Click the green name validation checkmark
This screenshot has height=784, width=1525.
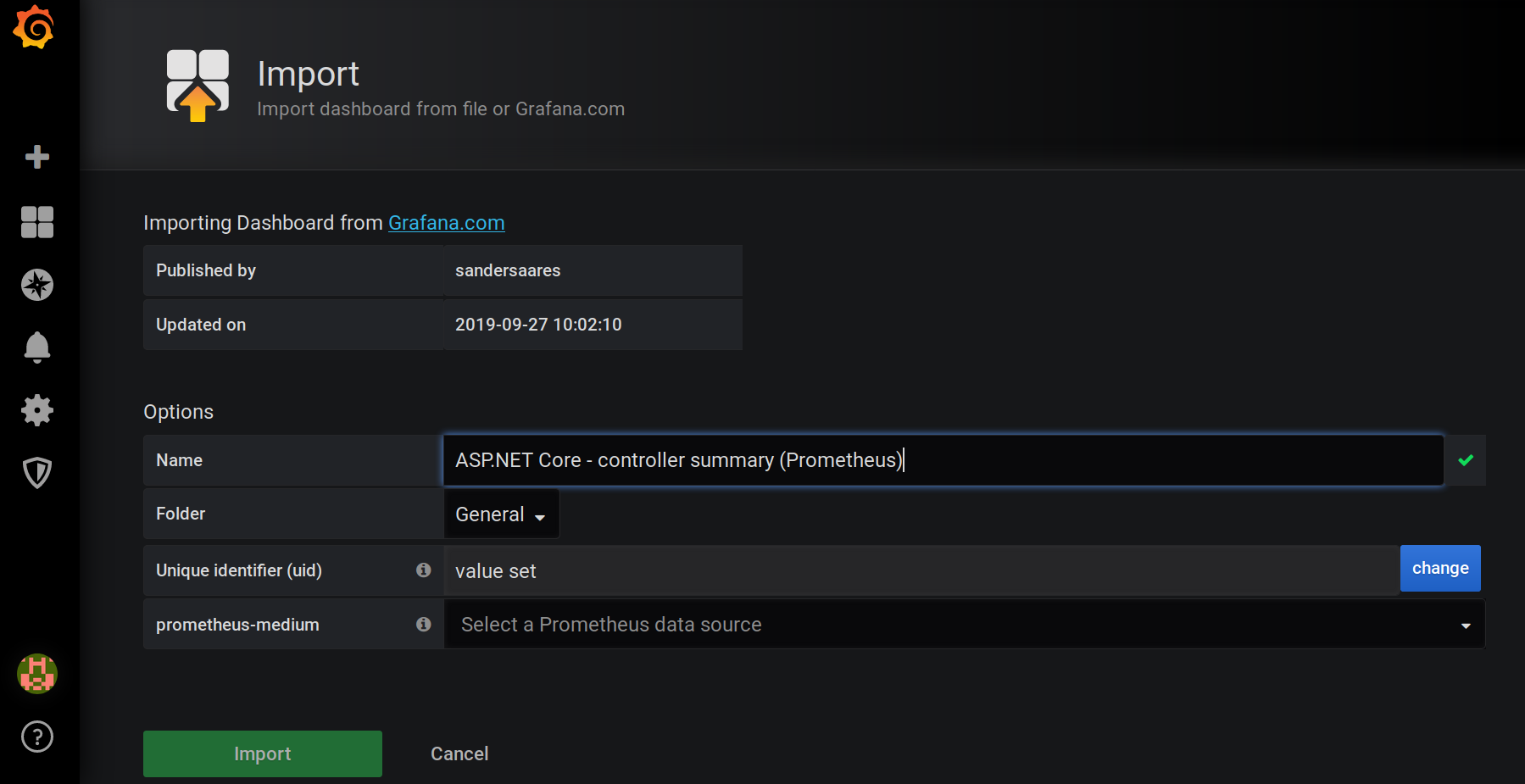click(1466, 460)
